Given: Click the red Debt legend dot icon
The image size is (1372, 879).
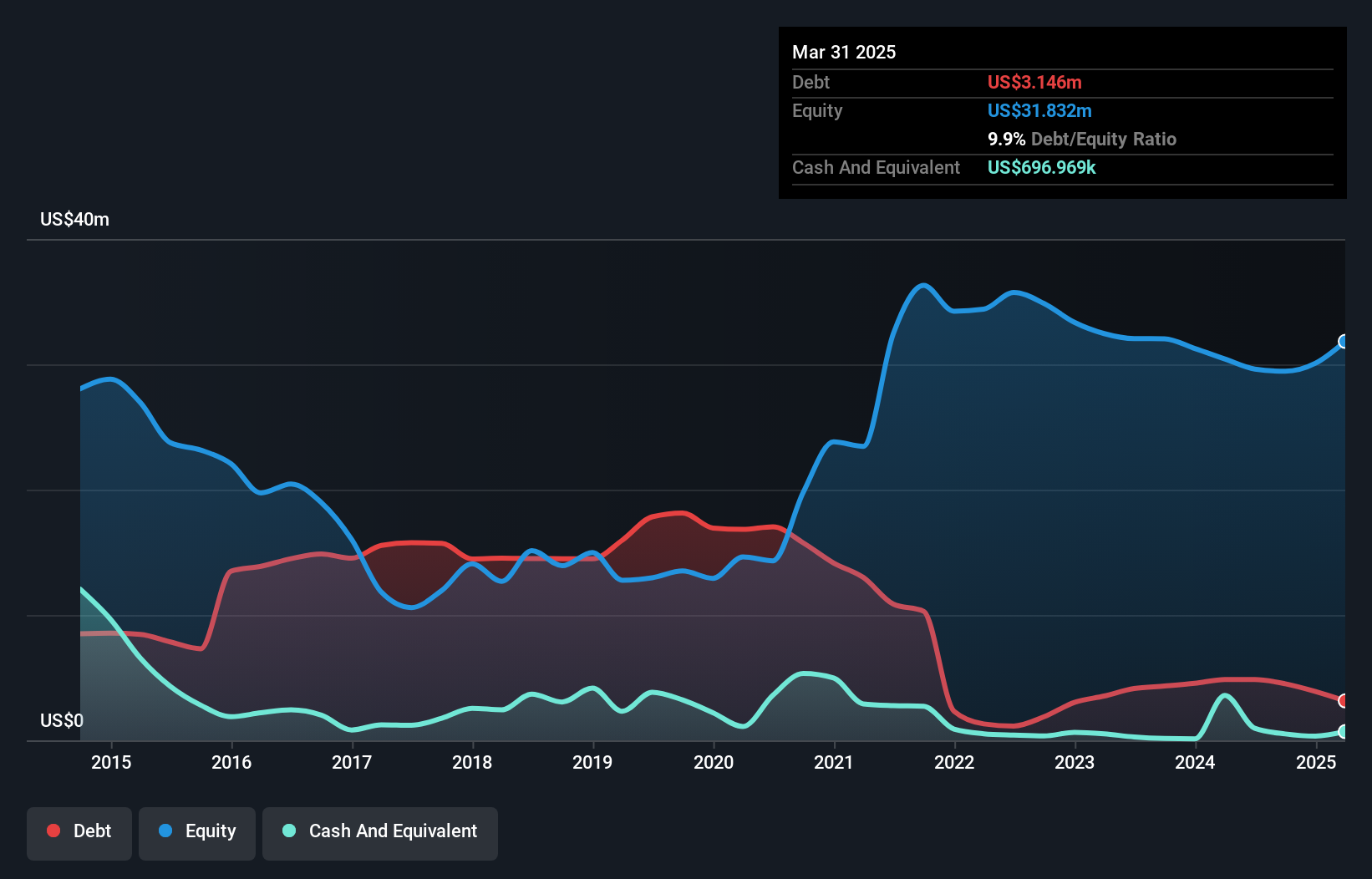Looking at the screenshot, I should 52,831.
